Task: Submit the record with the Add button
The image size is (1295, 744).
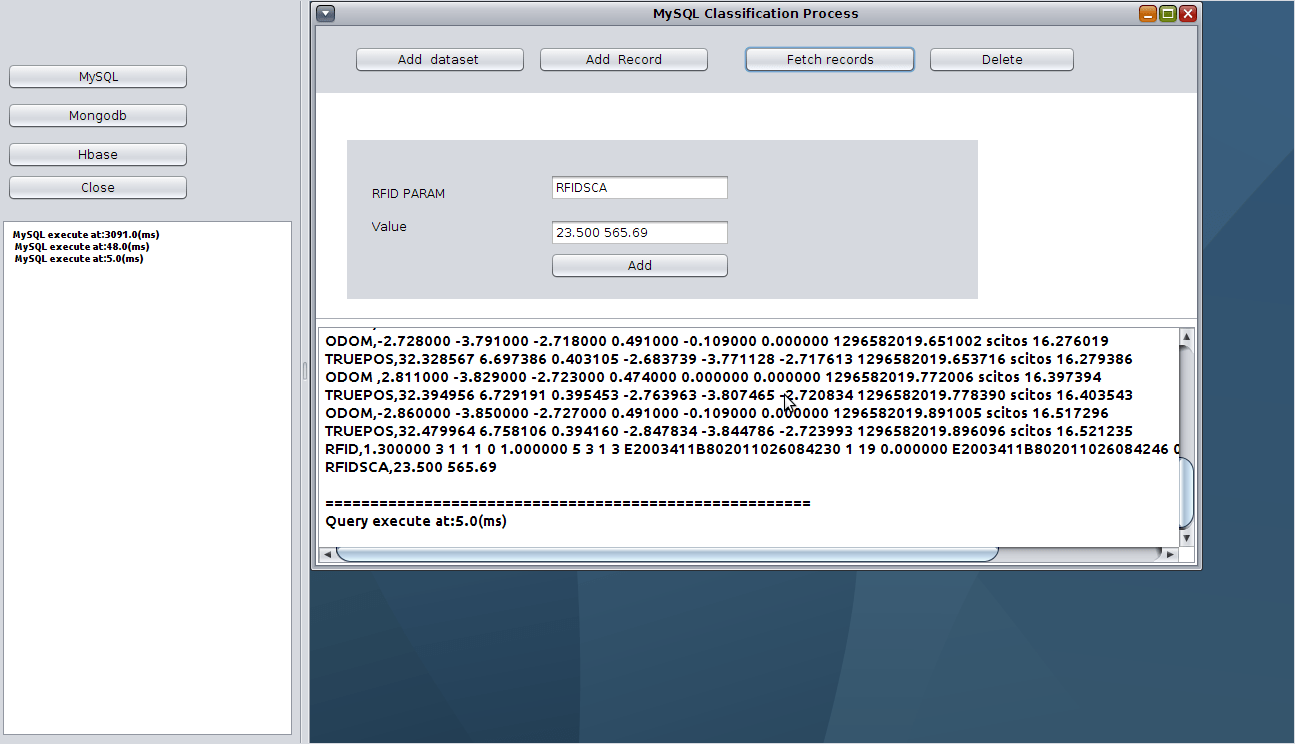Action: [639, 265]
